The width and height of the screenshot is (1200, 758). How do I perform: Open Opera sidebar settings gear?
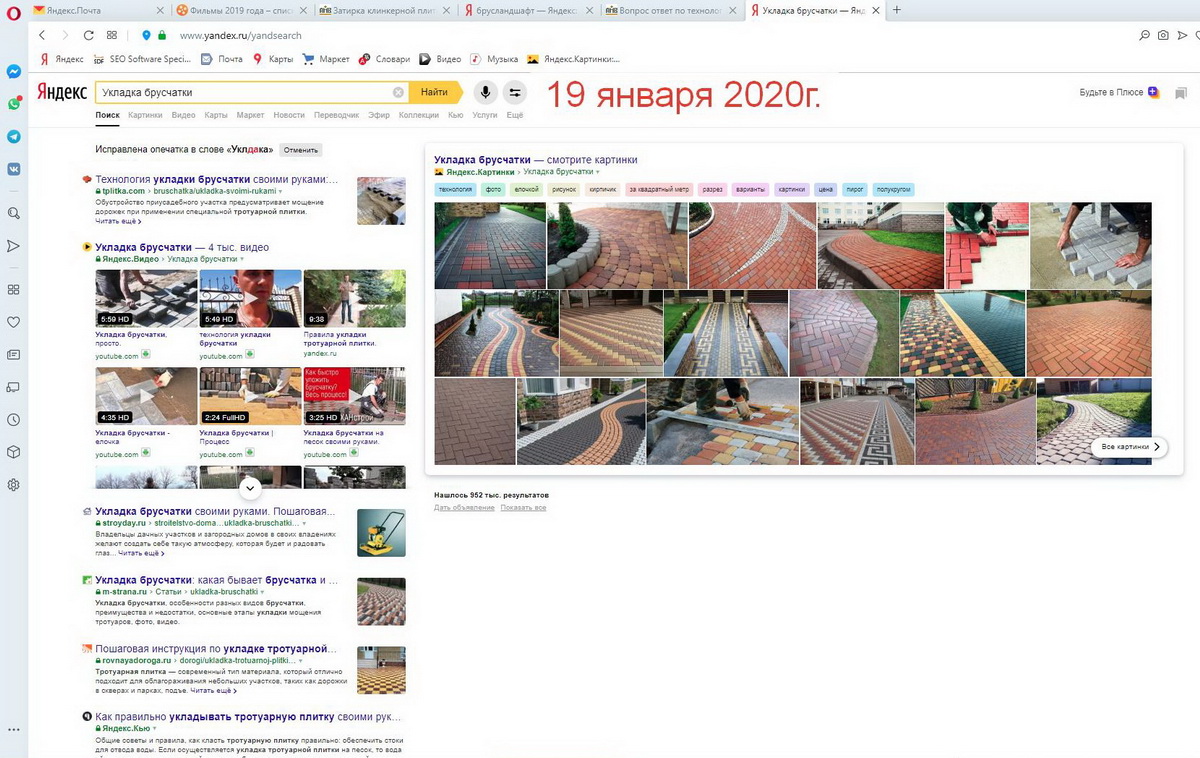point(14,485)
